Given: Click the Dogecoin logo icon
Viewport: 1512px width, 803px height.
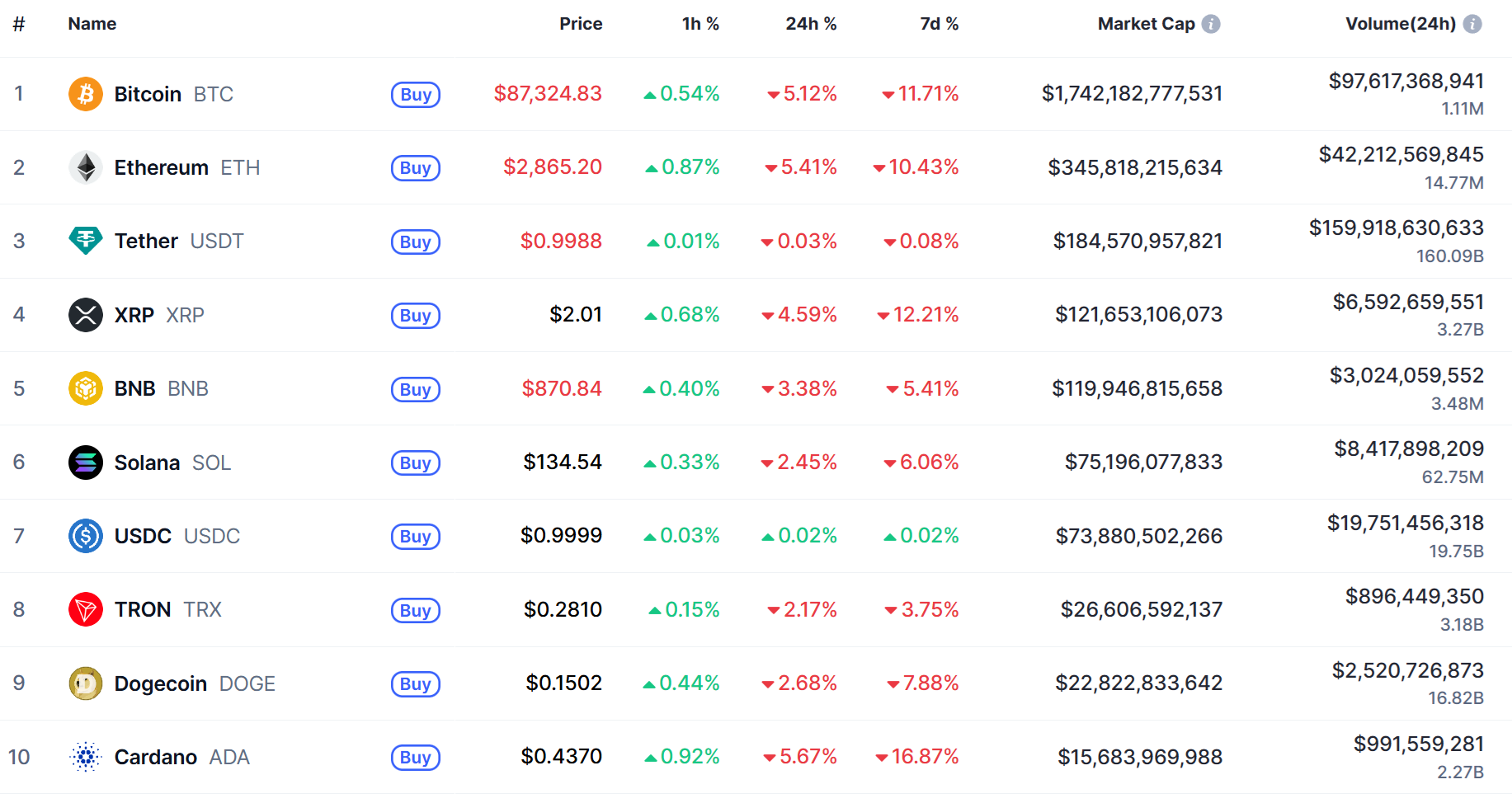Looking at the screenshot, I should pos(86,683).
